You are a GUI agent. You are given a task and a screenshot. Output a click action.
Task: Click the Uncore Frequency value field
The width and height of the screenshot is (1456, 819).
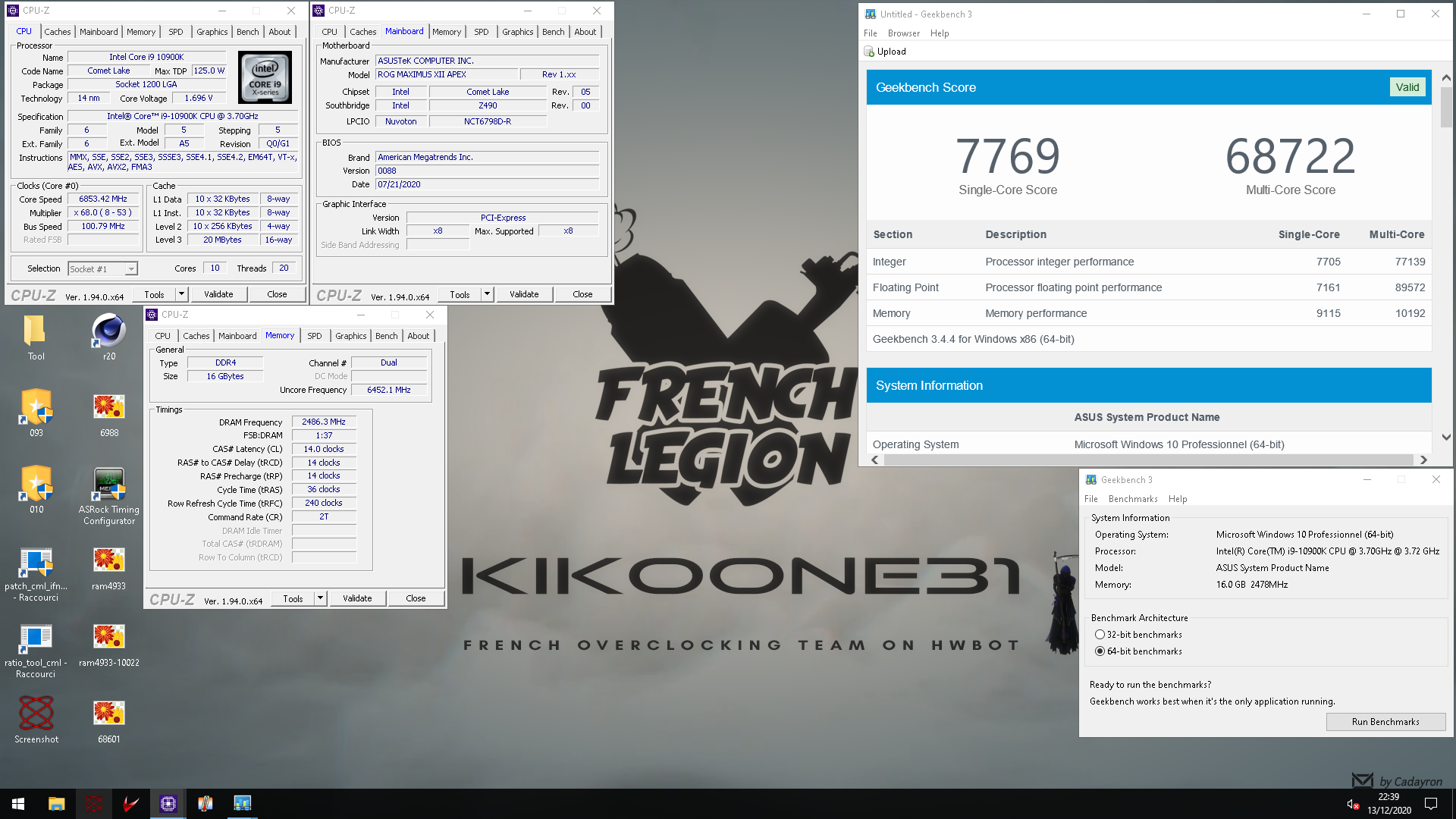388,390
